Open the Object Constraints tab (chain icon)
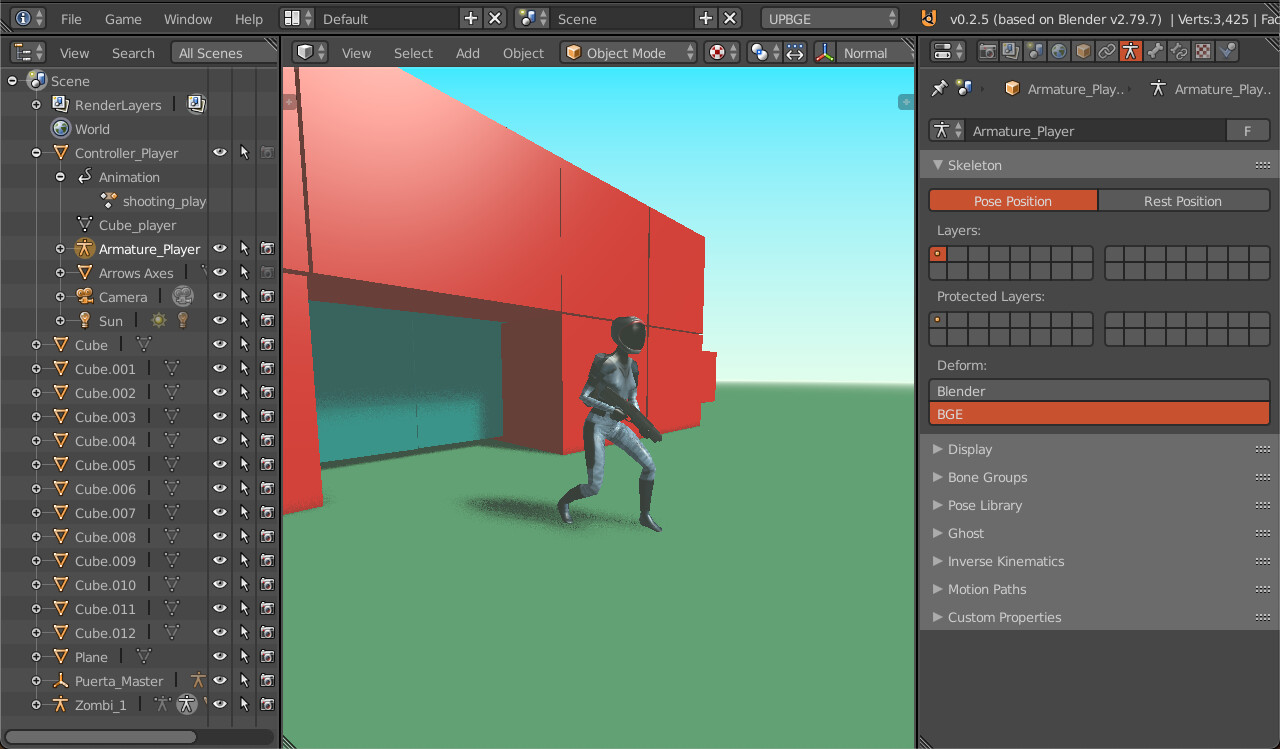1280x749 pixels. 1107,52
